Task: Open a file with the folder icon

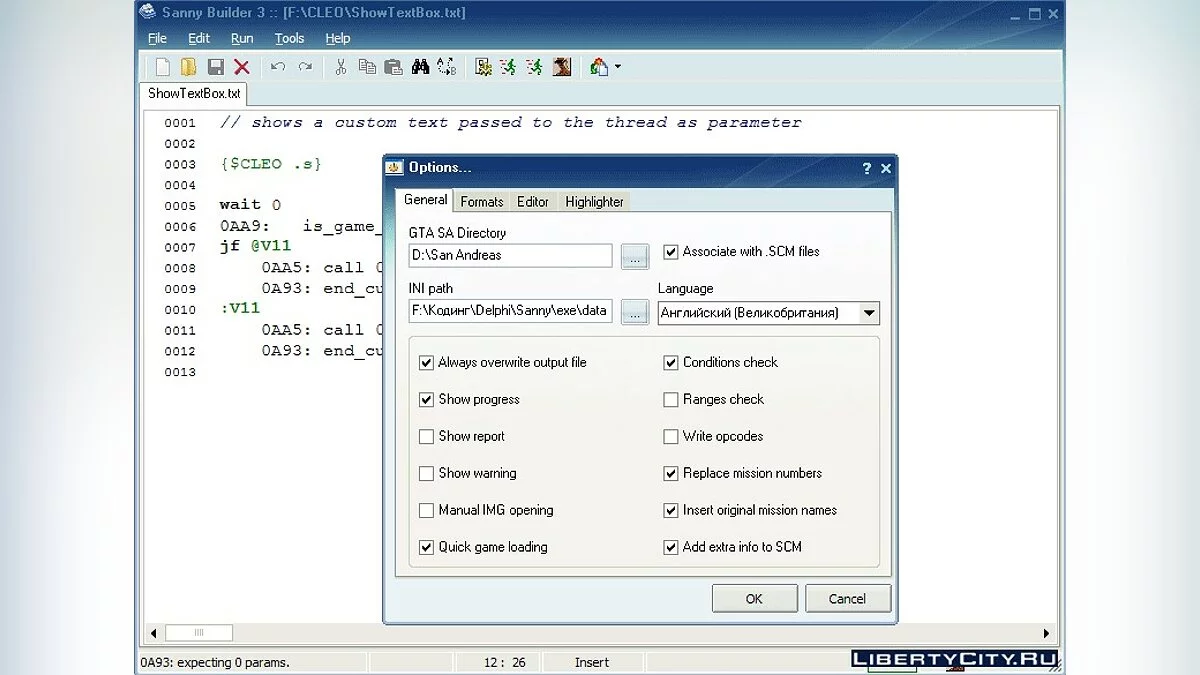Action: point(188,67)
